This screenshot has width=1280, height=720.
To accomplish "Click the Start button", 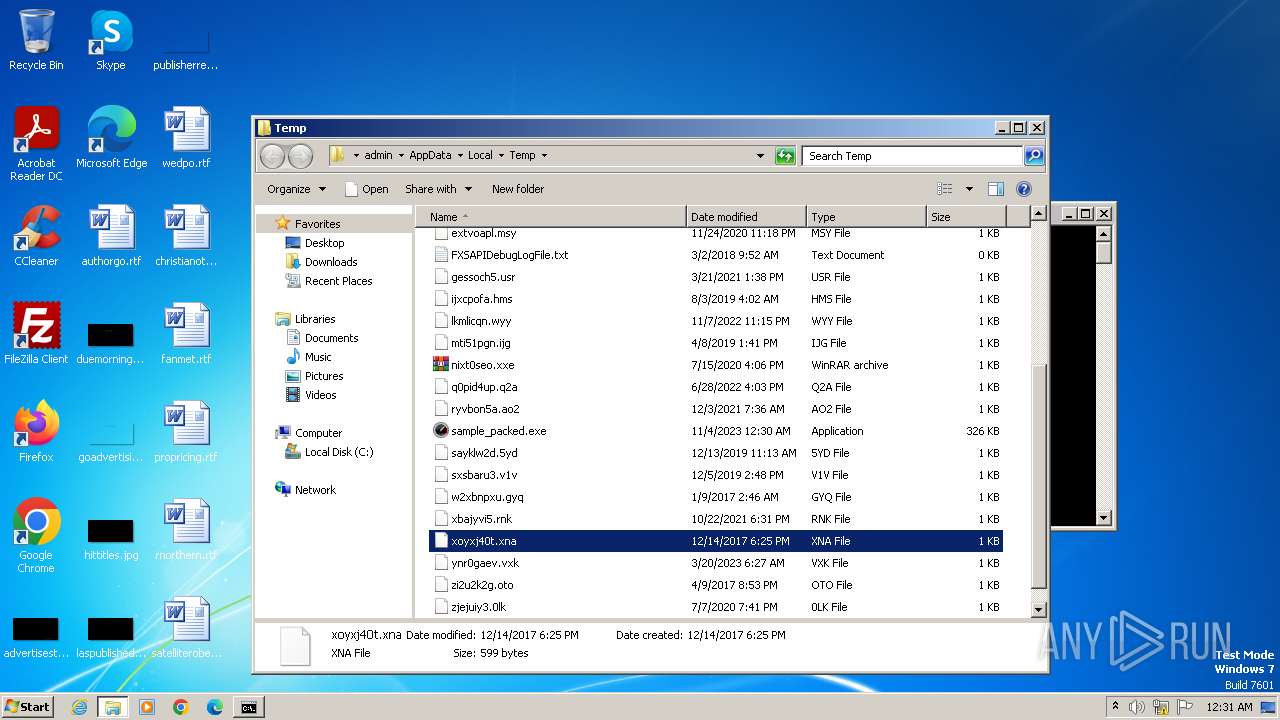I will pyautogui.click(x=28, y=707).
